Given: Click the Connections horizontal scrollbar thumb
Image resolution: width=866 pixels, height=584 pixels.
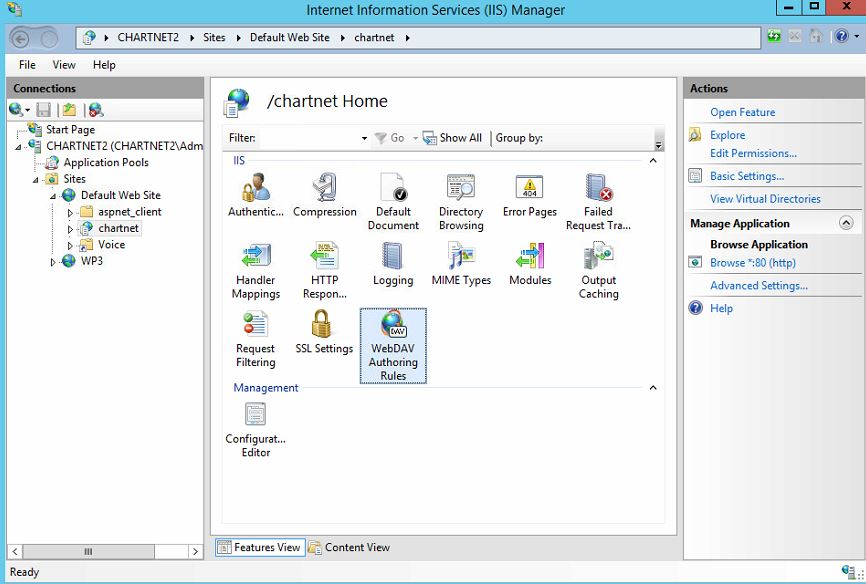Looking at the screenshot, I should pos(88,551).
